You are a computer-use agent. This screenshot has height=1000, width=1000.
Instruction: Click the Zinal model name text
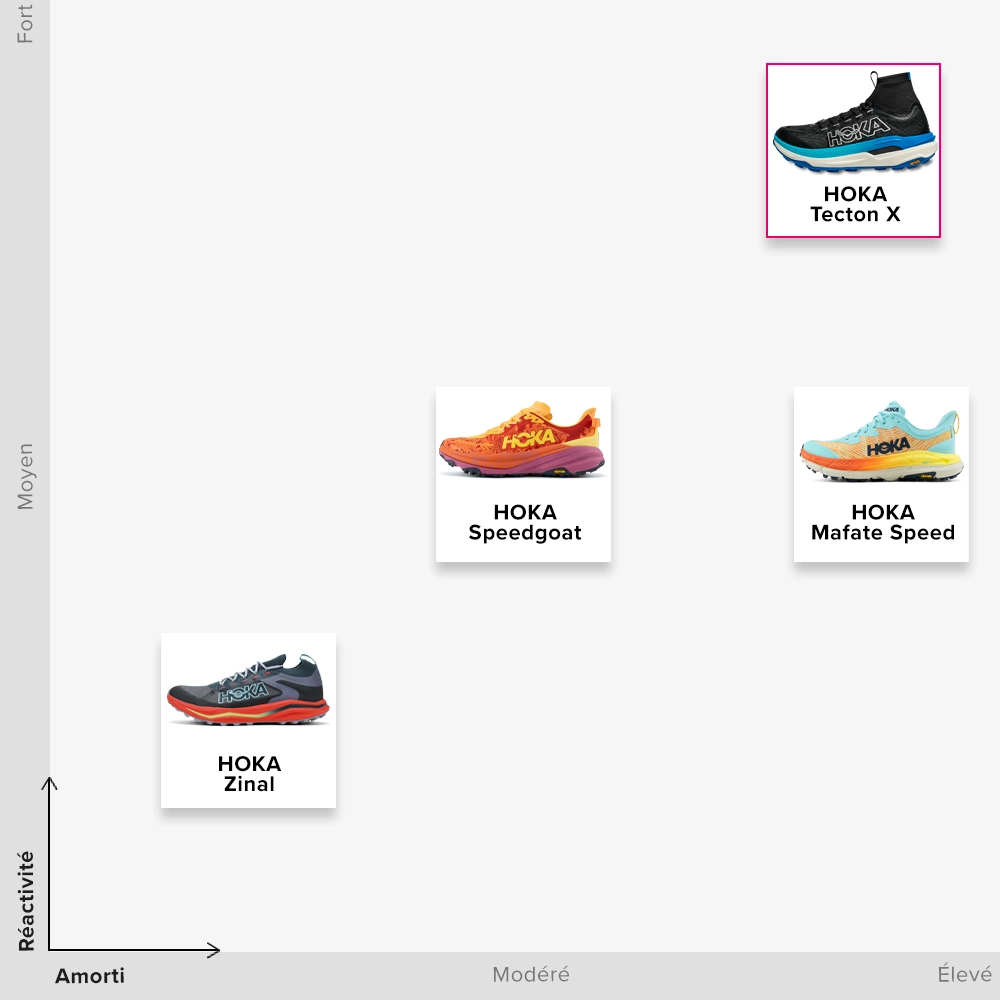coord(249,784)
